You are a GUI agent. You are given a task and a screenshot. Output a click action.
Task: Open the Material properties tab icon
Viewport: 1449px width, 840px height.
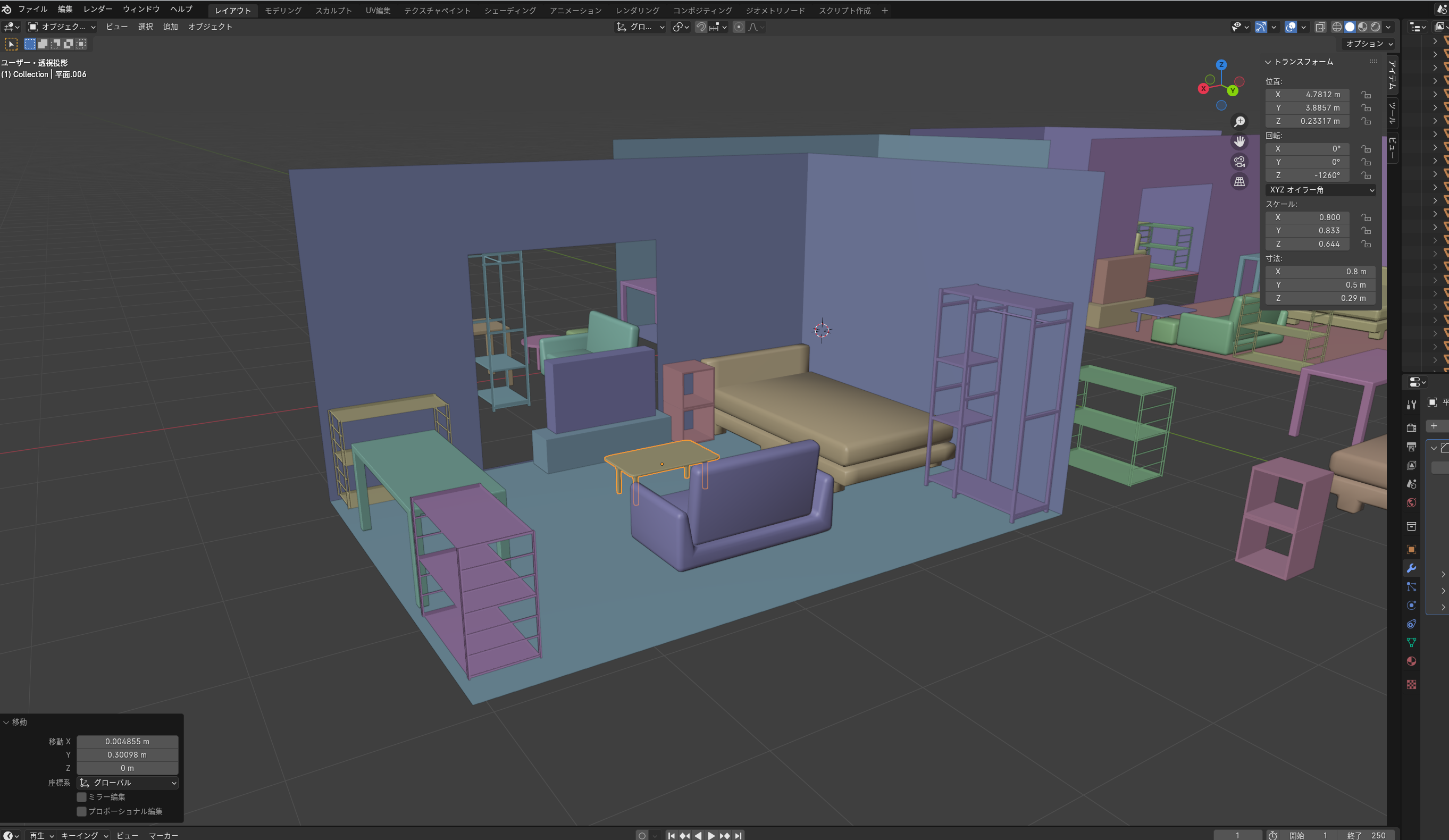[1411, 661]
